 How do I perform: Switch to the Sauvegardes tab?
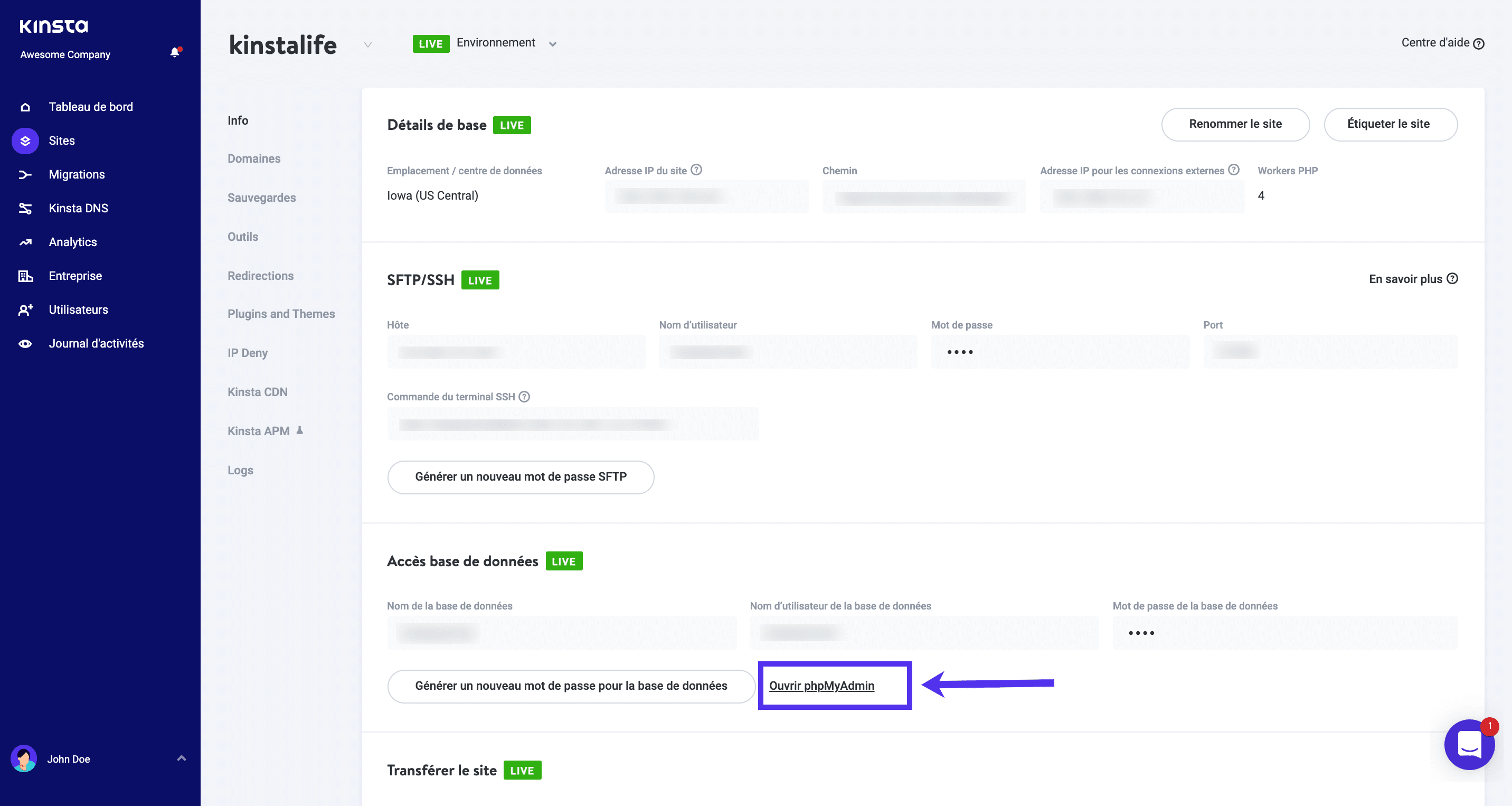coord(261,198)
